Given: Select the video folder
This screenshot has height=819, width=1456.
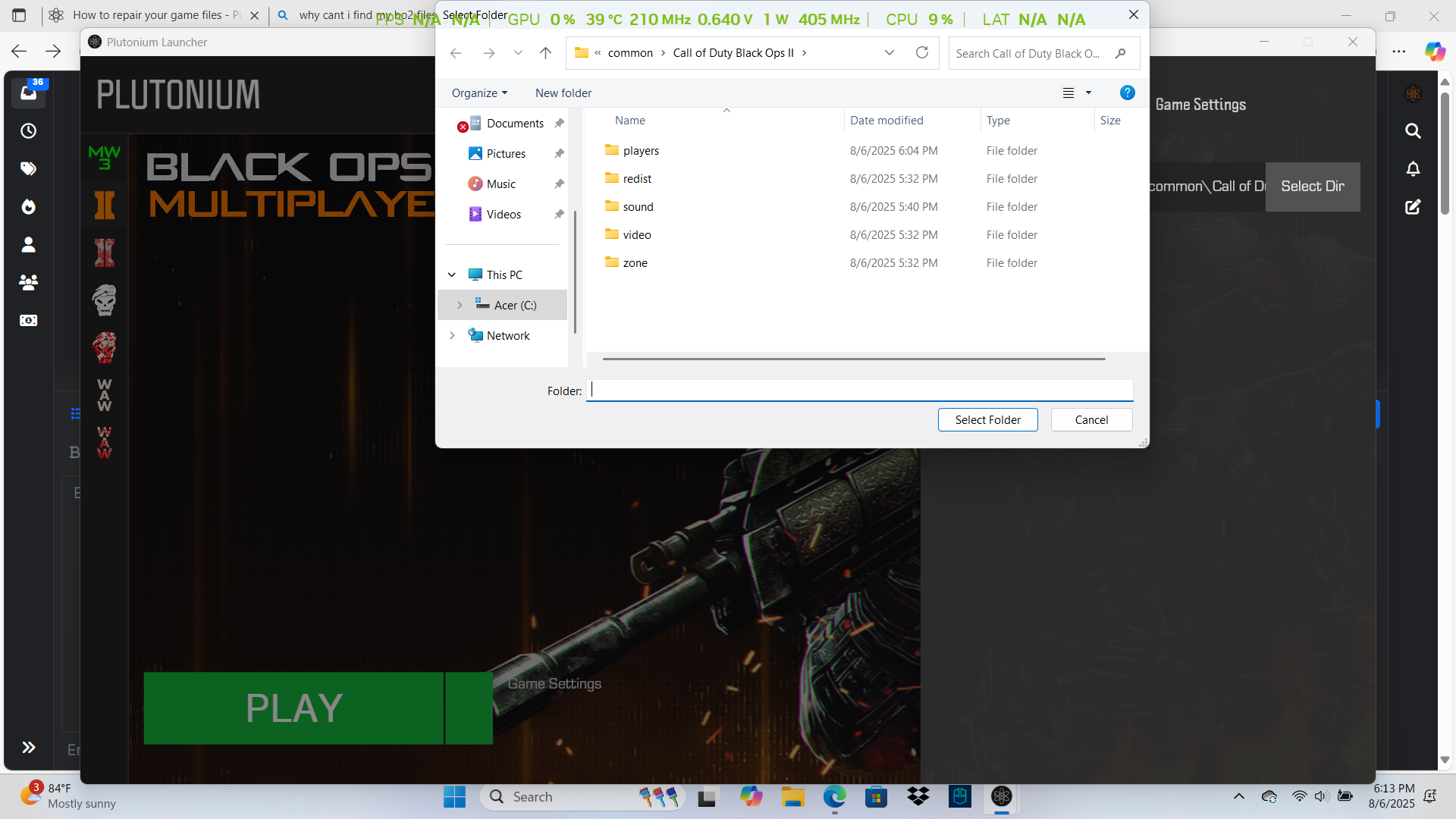Looking at the screenshot, I should pyautogui.click(x=637, y=234).
